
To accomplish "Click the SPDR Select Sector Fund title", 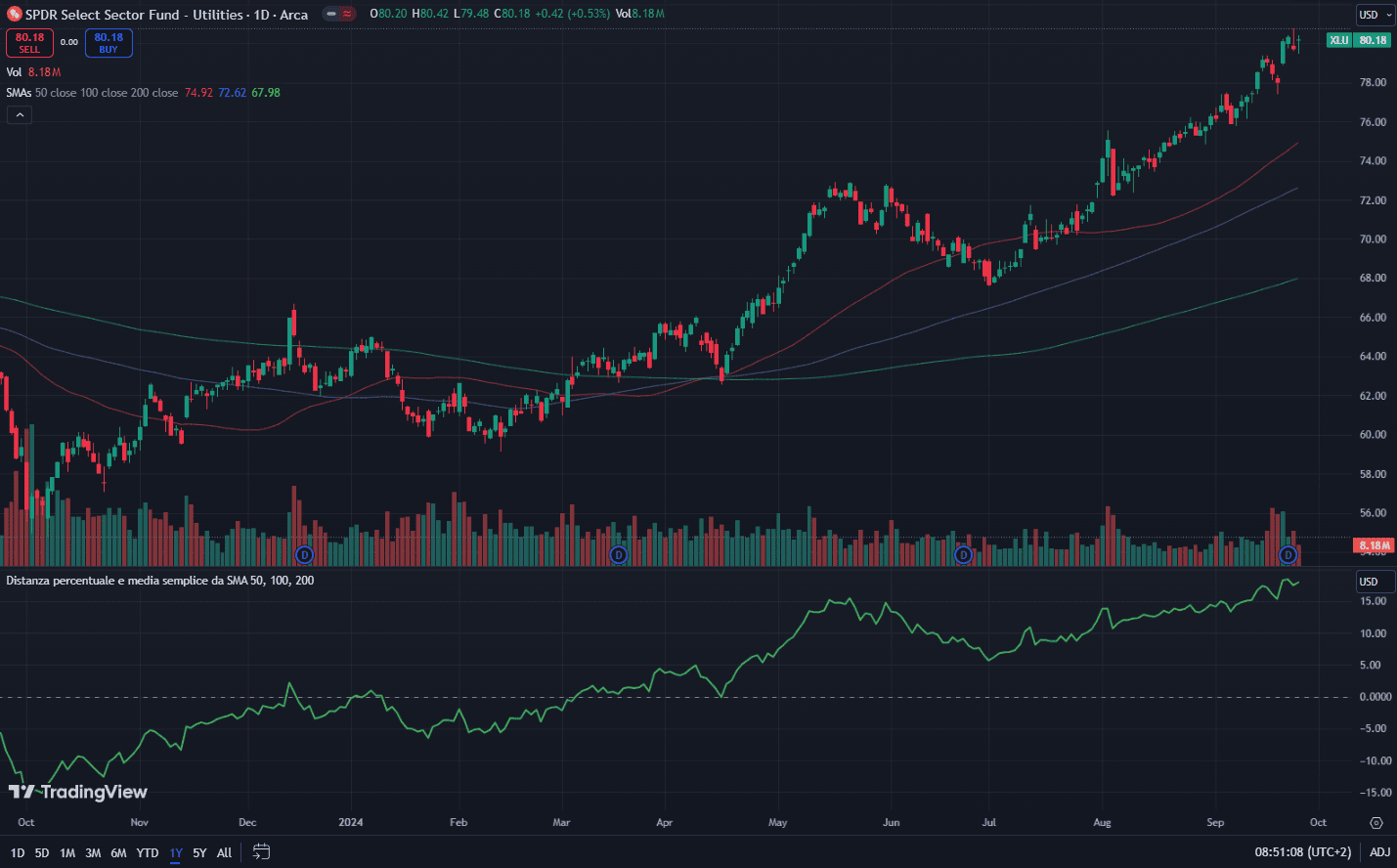I will (x=134, y=15).
